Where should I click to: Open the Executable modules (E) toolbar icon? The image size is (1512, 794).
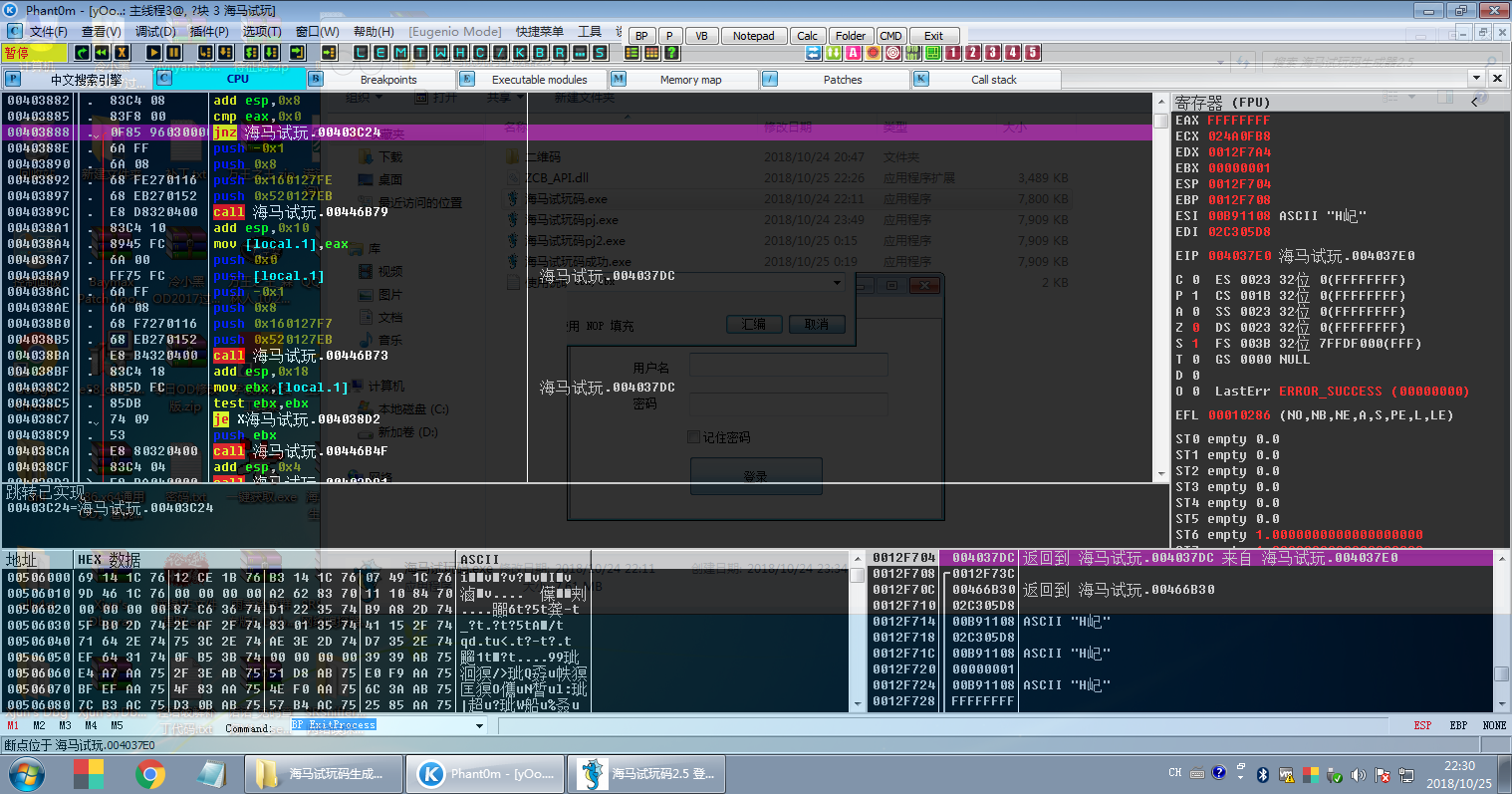coord(380,52)
